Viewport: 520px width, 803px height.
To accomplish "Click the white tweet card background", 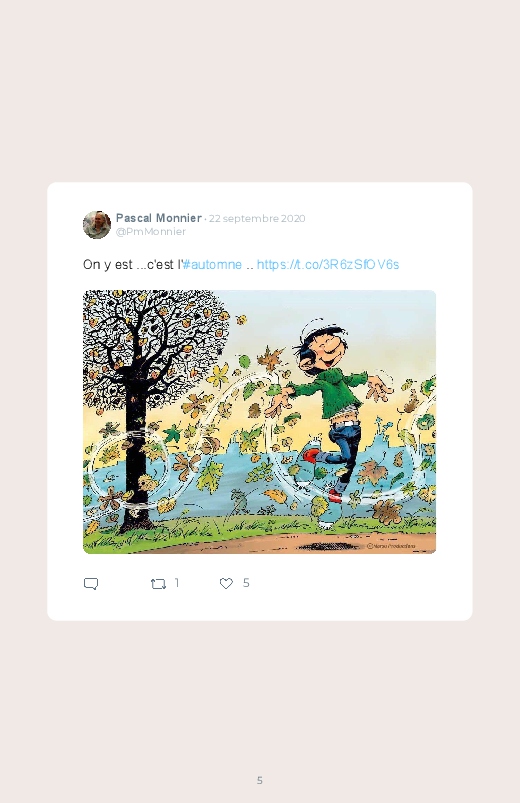I will point(260,607).
